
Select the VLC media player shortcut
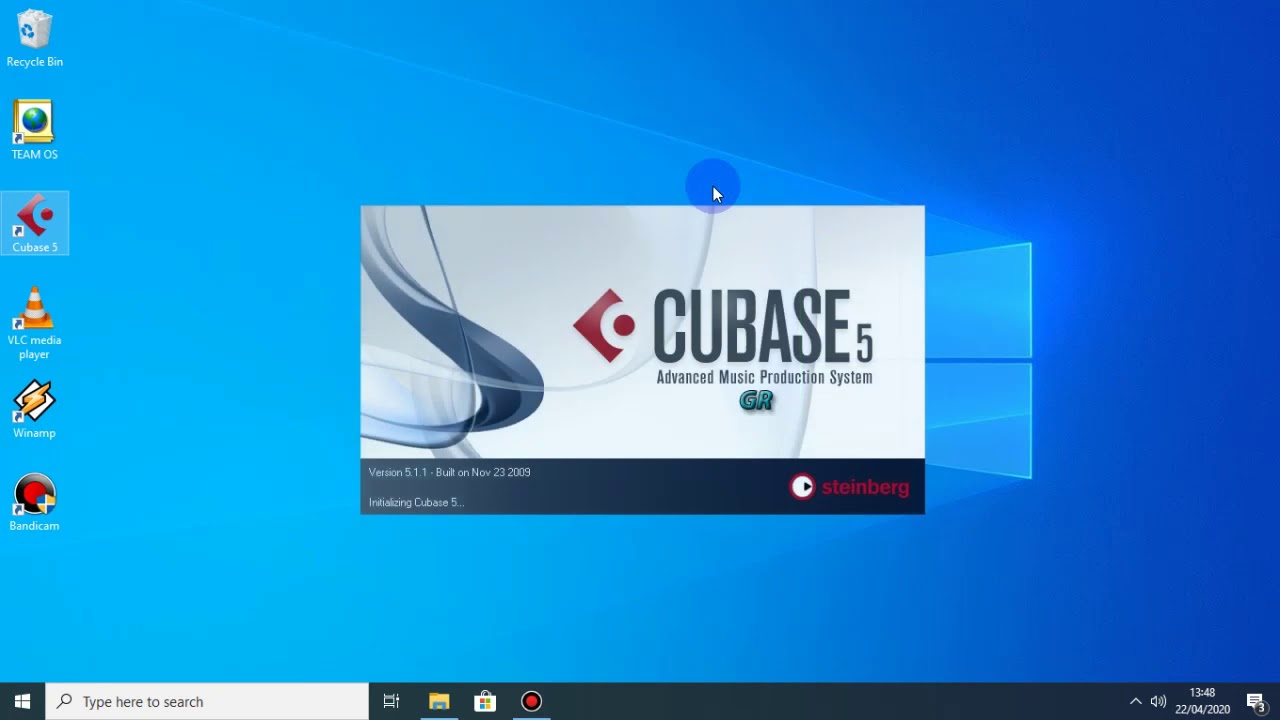[35, 324]
